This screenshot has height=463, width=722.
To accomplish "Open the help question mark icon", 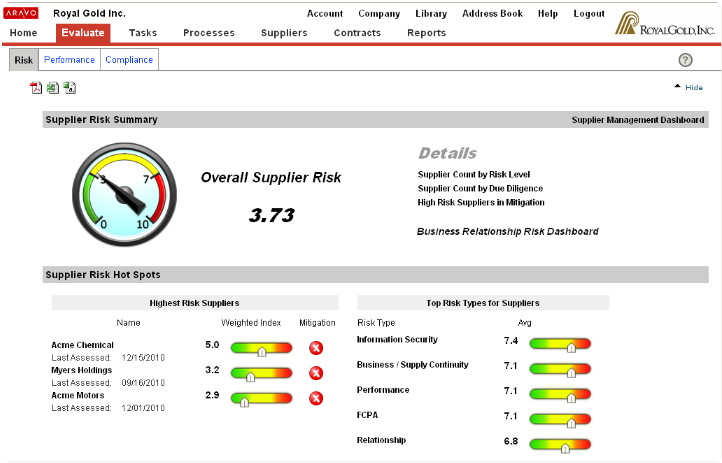I will (685, 60).
